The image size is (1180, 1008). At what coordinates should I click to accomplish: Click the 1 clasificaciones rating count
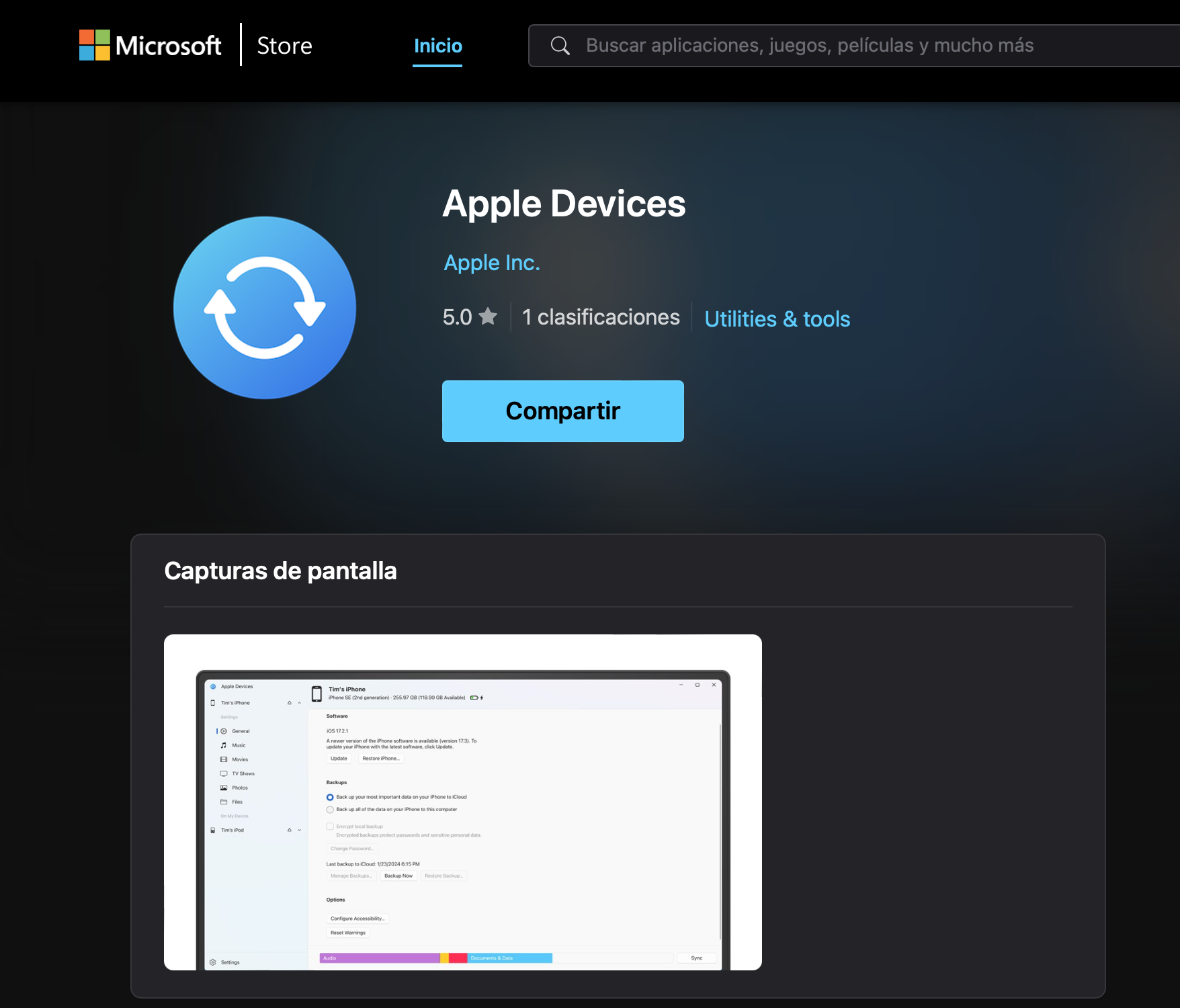click(x=601, y=317)
